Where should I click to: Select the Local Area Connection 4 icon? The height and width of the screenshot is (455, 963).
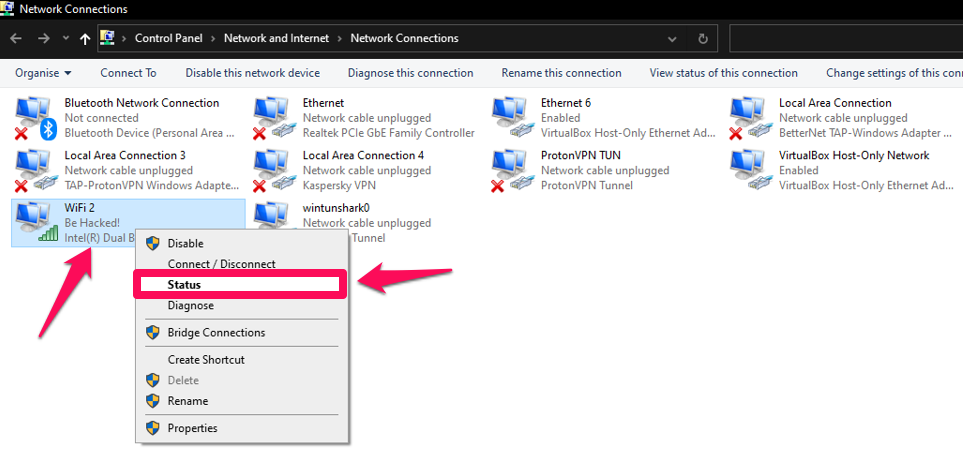pyautogui.click(x=274, y=171)
